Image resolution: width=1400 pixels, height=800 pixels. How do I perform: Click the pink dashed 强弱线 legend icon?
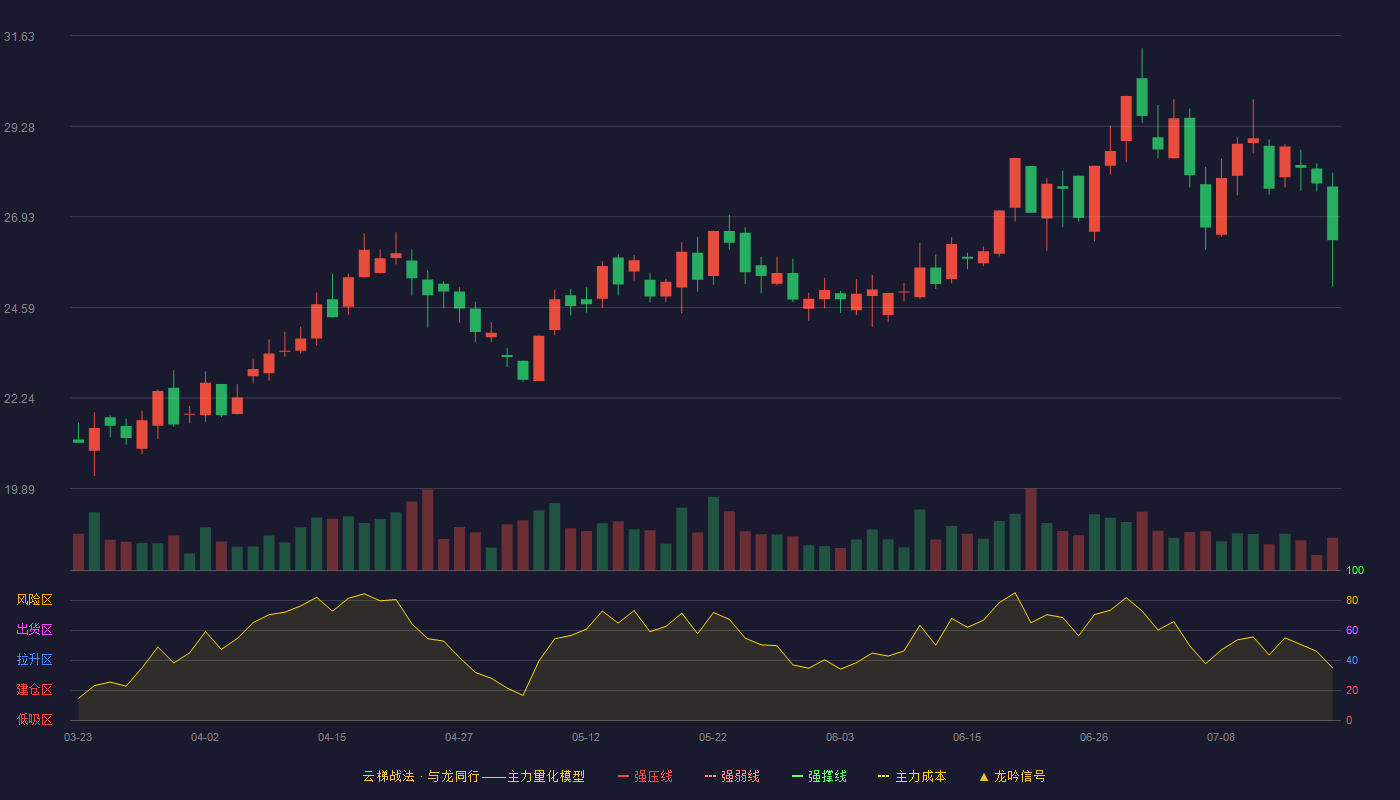710,776
